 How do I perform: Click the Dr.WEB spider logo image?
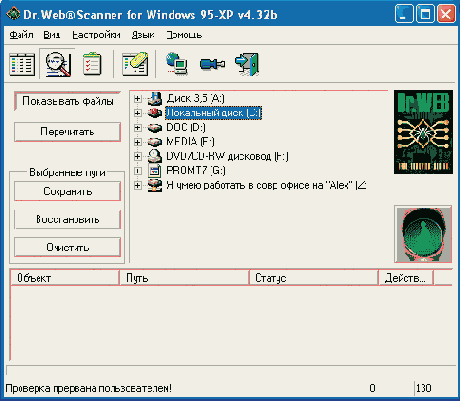pyautogui.click(x=423, y=132)
